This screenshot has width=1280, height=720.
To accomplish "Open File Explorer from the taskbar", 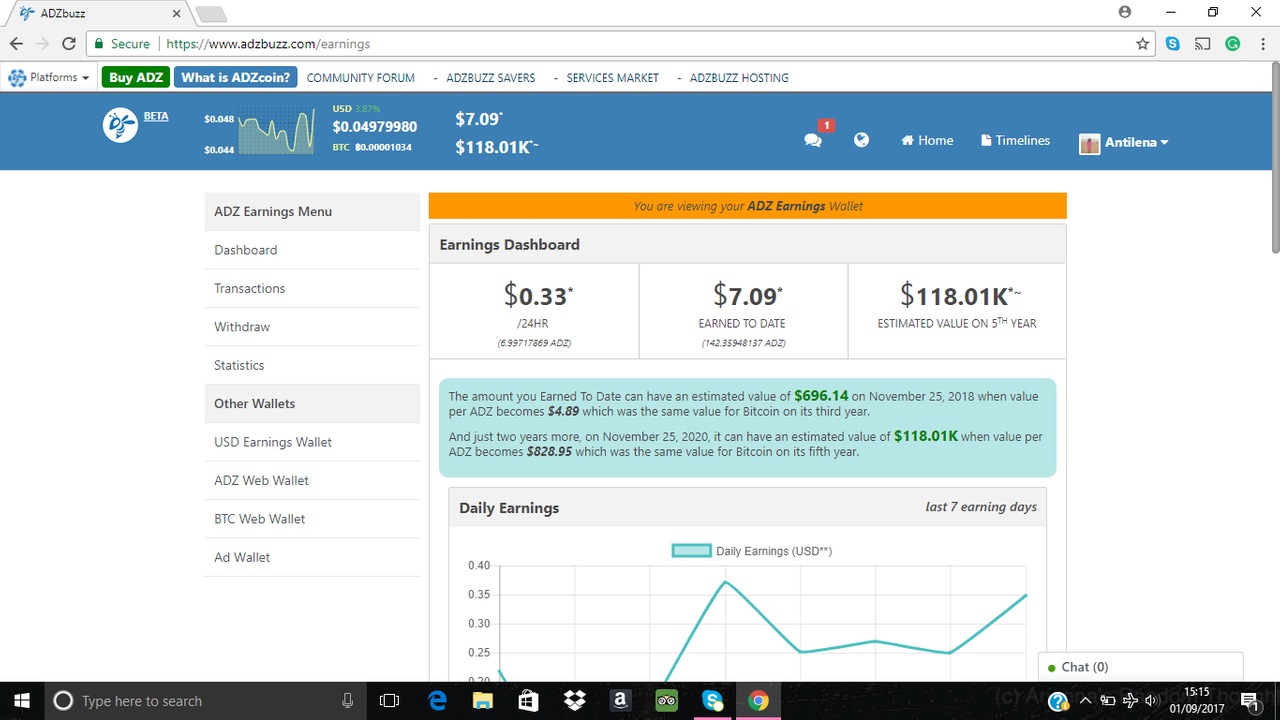I will 483,701.
